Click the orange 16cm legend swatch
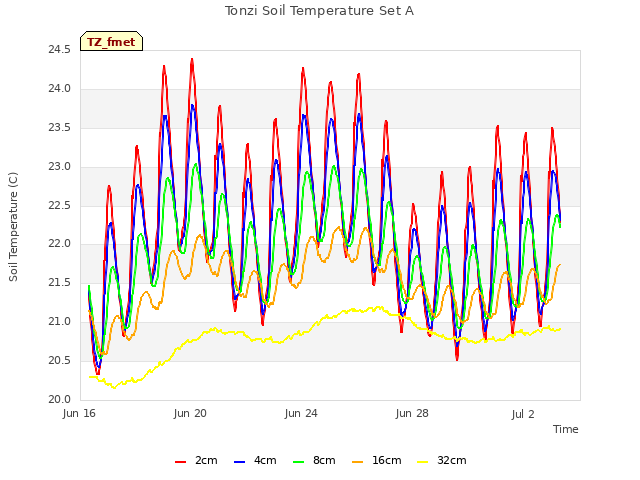Screen dimensions: 640x480 (x=358, y=462)
